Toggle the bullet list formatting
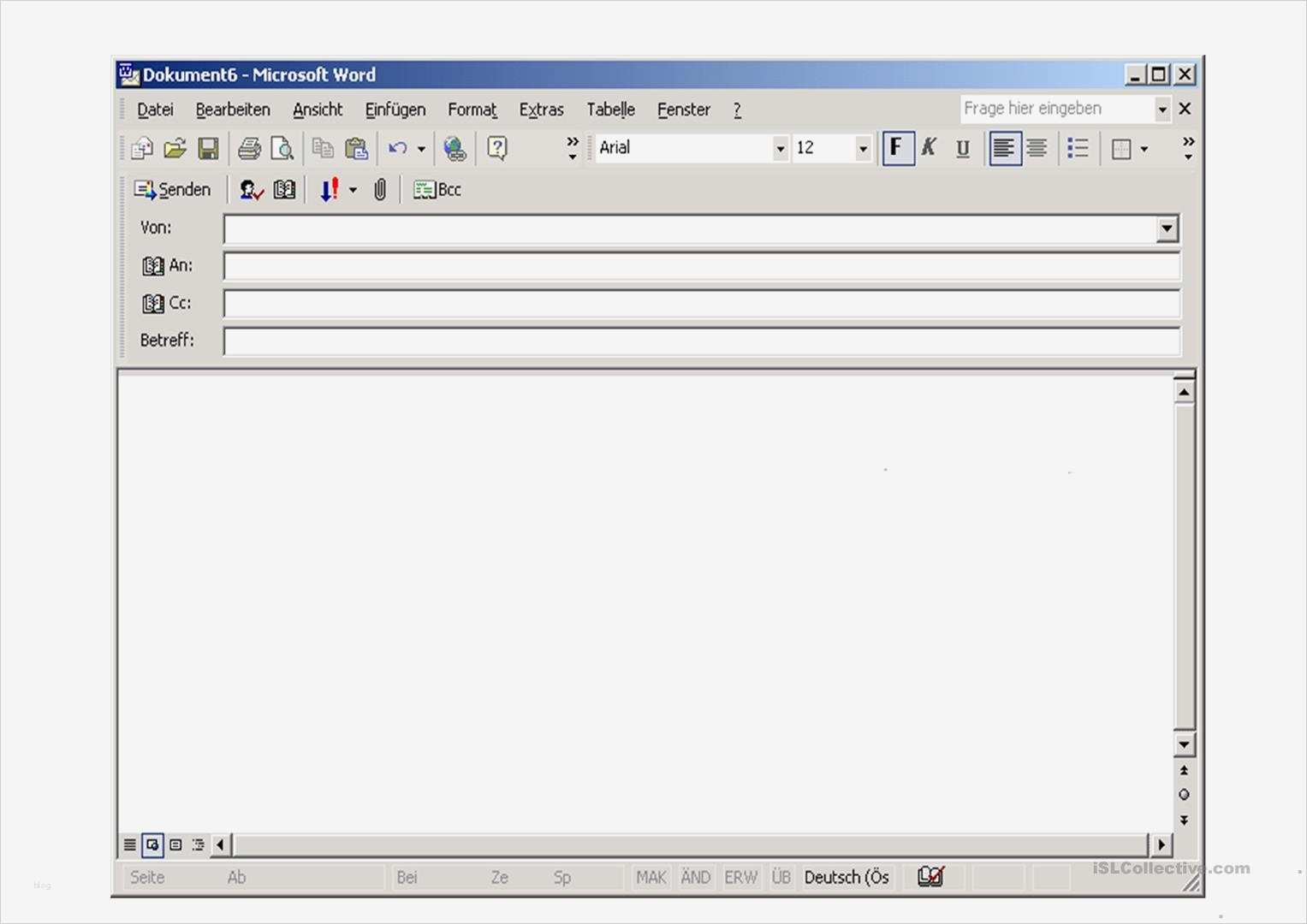The image size is (1307, 924). point(1078,148)
